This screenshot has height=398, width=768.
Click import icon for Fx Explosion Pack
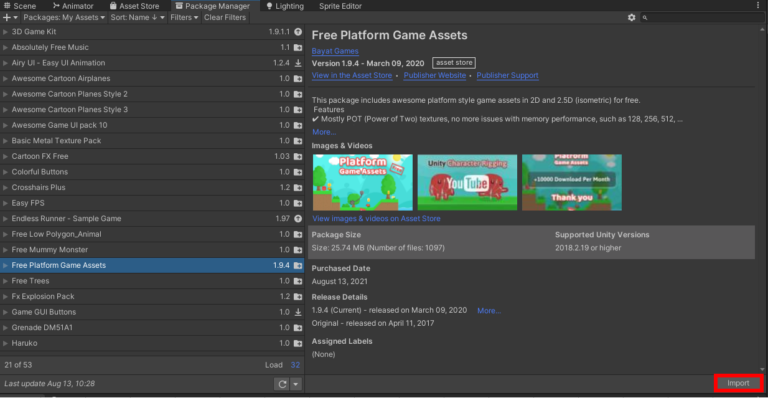tap(298, 296)
